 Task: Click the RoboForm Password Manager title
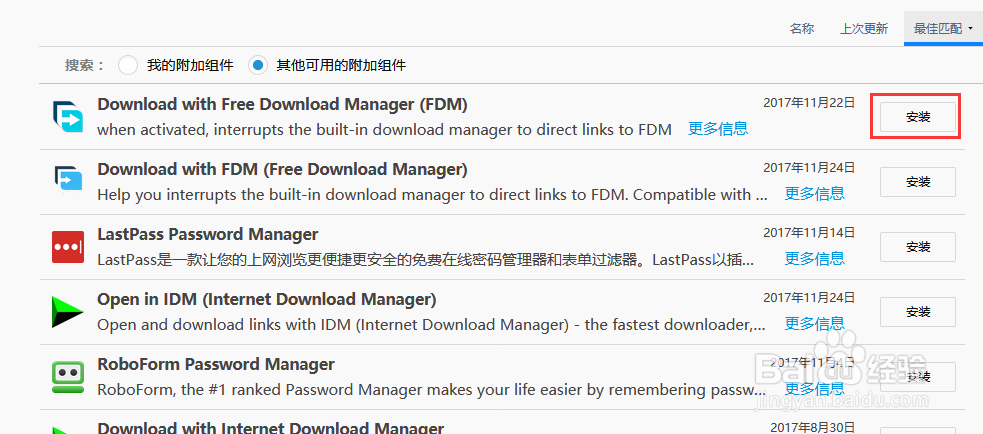215,364
